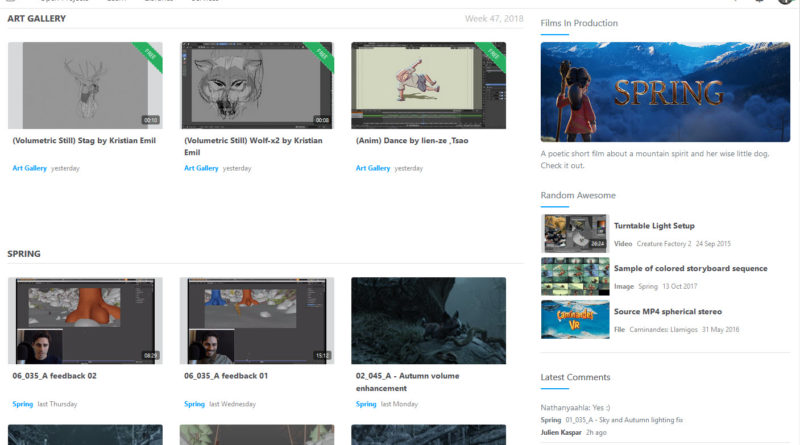Open the Wolf-x2 volumetric still thumbnail
This screenshot has height=445, width=800.
coord(257,85)
